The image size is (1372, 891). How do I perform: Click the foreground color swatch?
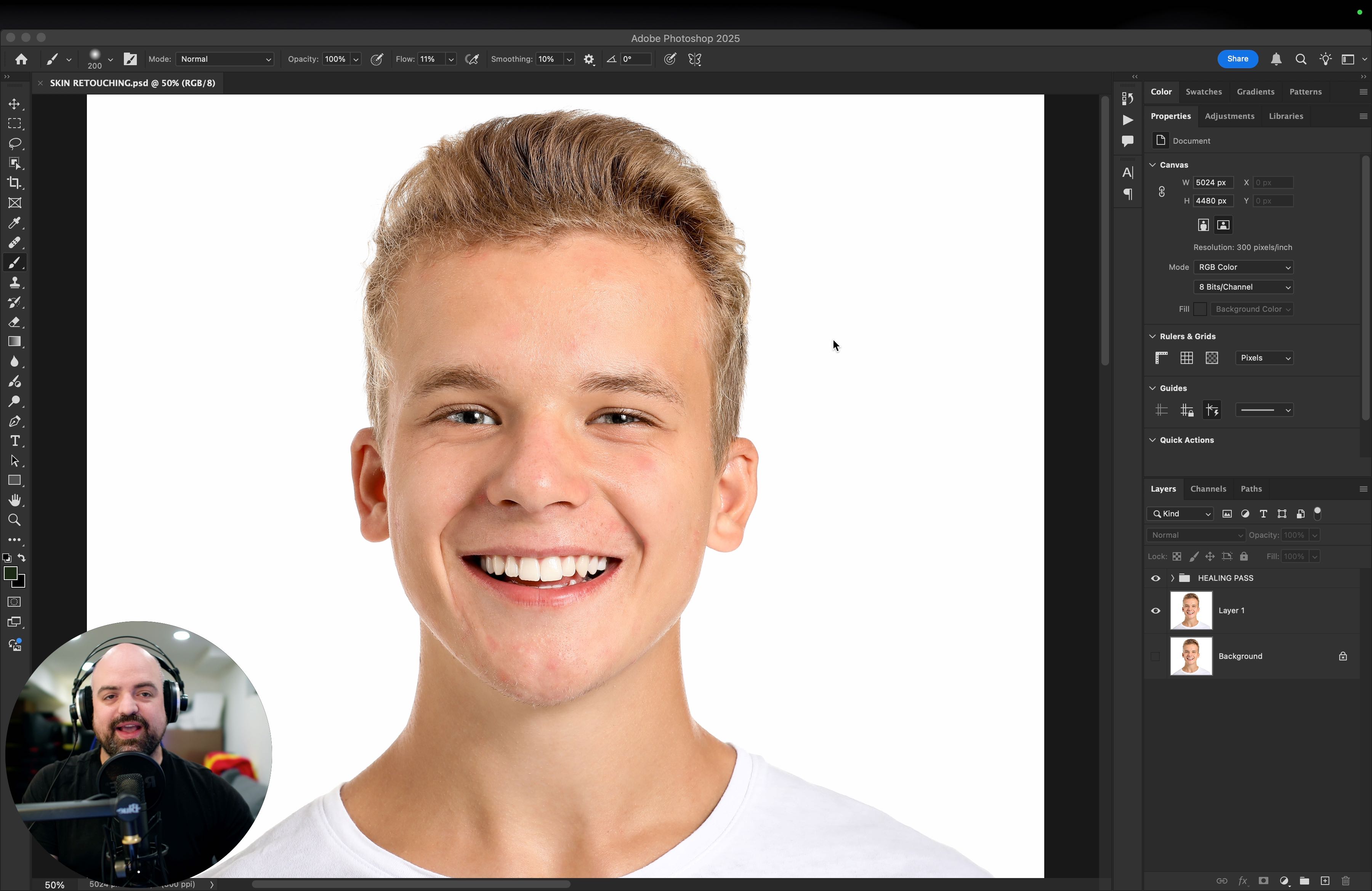(x=10, y=573)
